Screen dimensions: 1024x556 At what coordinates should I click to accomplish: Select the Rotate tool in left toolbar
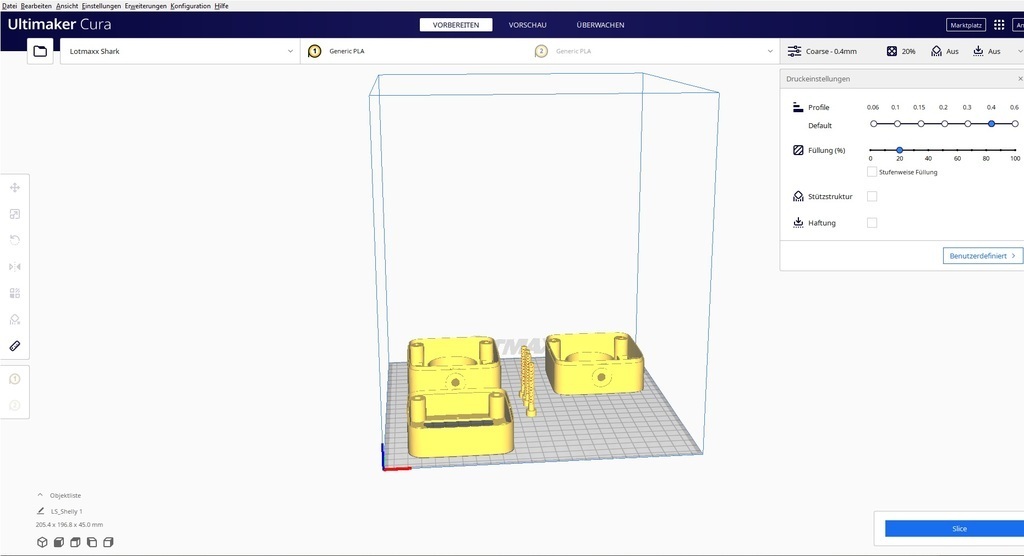pyautogui.click(x=15, y=240)
